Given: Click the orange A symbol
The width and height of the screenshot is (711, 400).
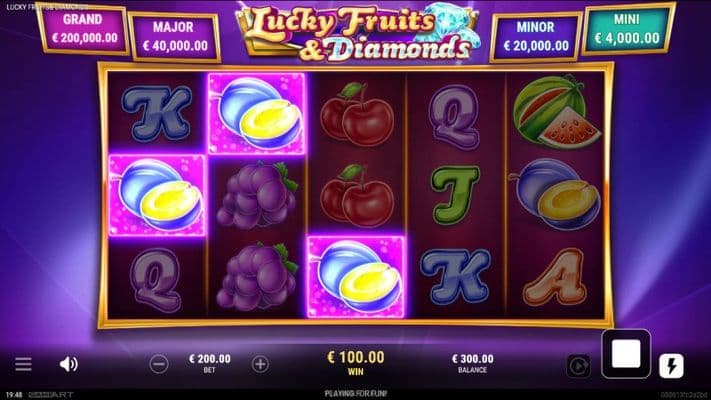Looking at the screenshot, I should coord(555,277).
